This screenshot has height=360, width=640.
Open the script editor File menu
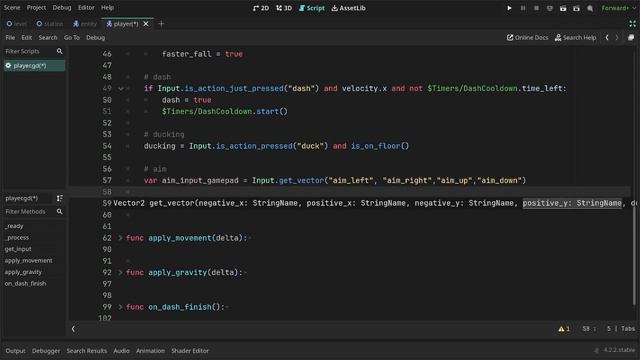tap(10, 38)
